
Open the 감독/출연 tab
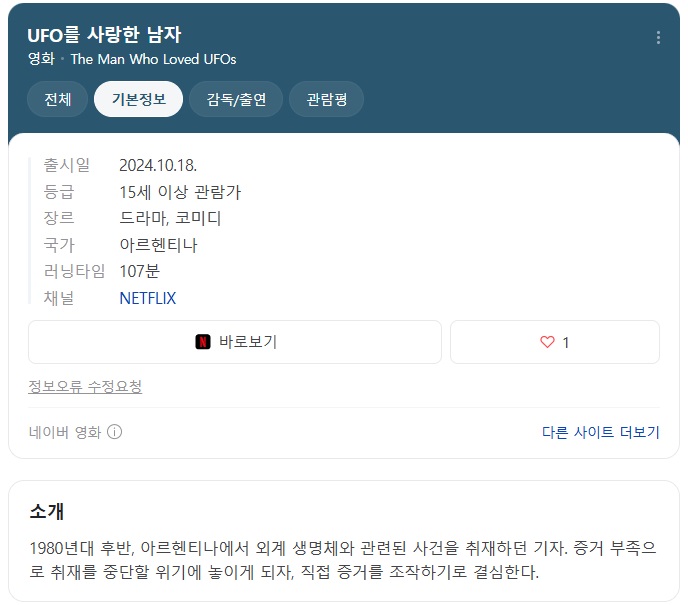click(x=236, y=99)
